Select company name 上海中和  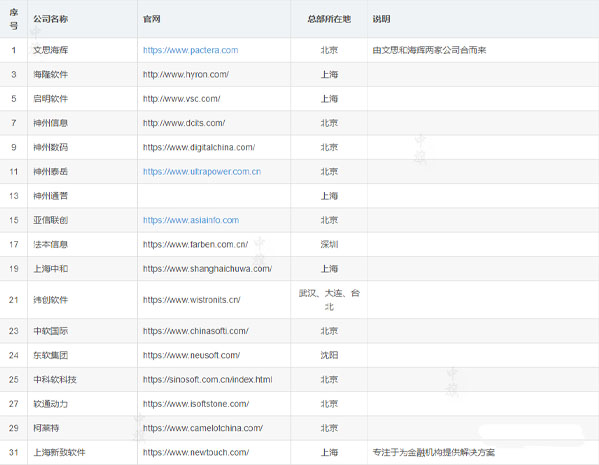(50, 269)
